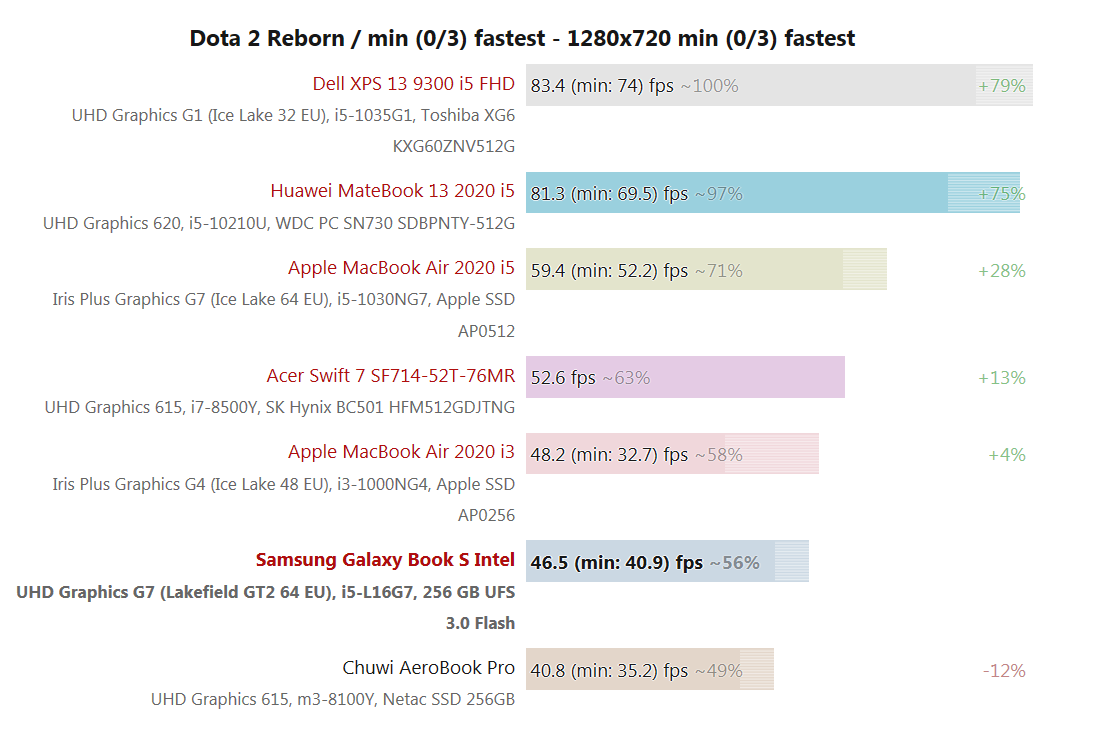The image size is (1096, 730).
Task: Open the Dell XPS 13 9300 i5 FHD link
Action: [413, 83]
